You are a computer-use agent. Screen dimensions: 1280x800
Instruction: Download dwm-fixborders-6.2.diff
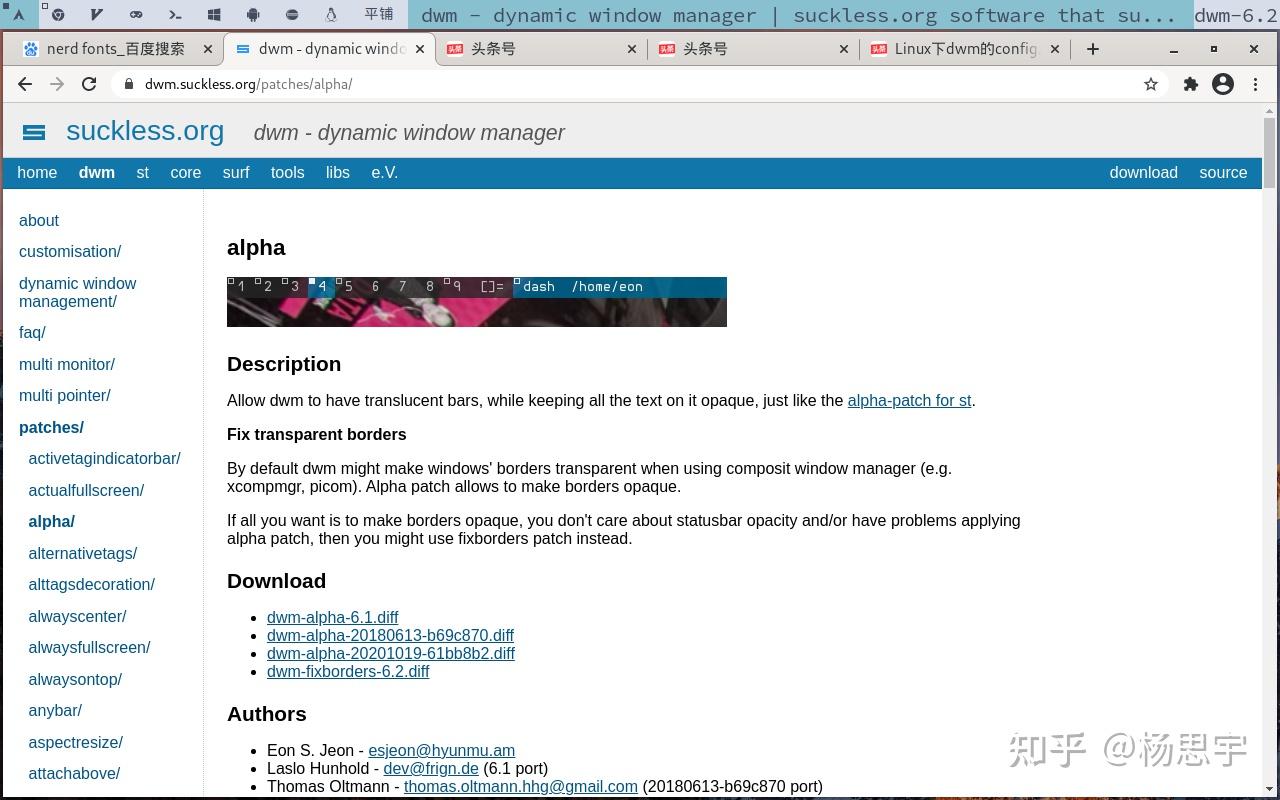pos(348,671)
